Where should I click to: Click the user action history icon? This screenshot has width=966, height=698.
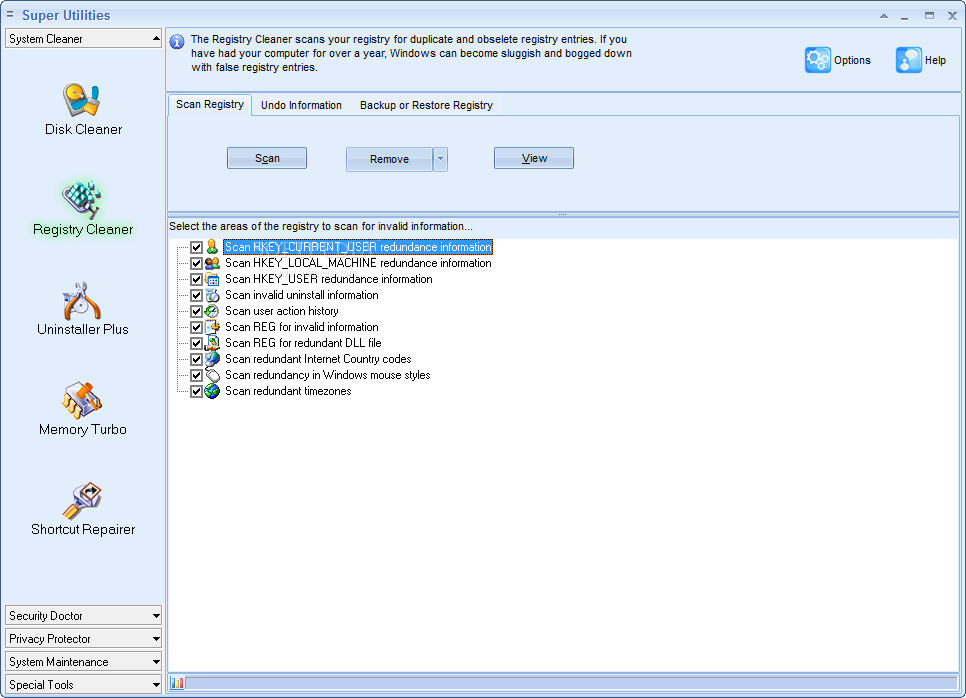212,311
